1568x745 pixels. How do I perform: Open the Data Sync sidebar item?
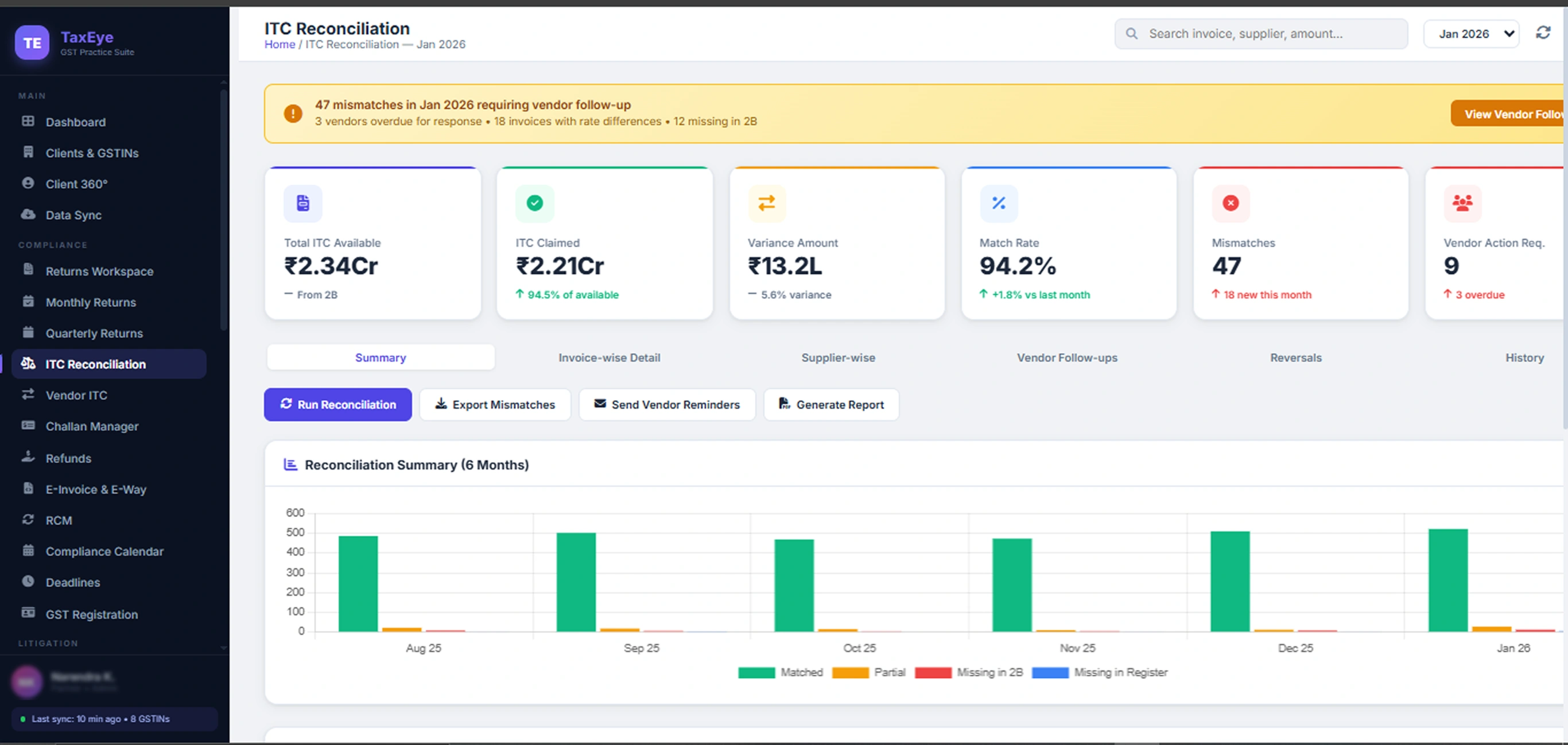click(x=73, y=215)
